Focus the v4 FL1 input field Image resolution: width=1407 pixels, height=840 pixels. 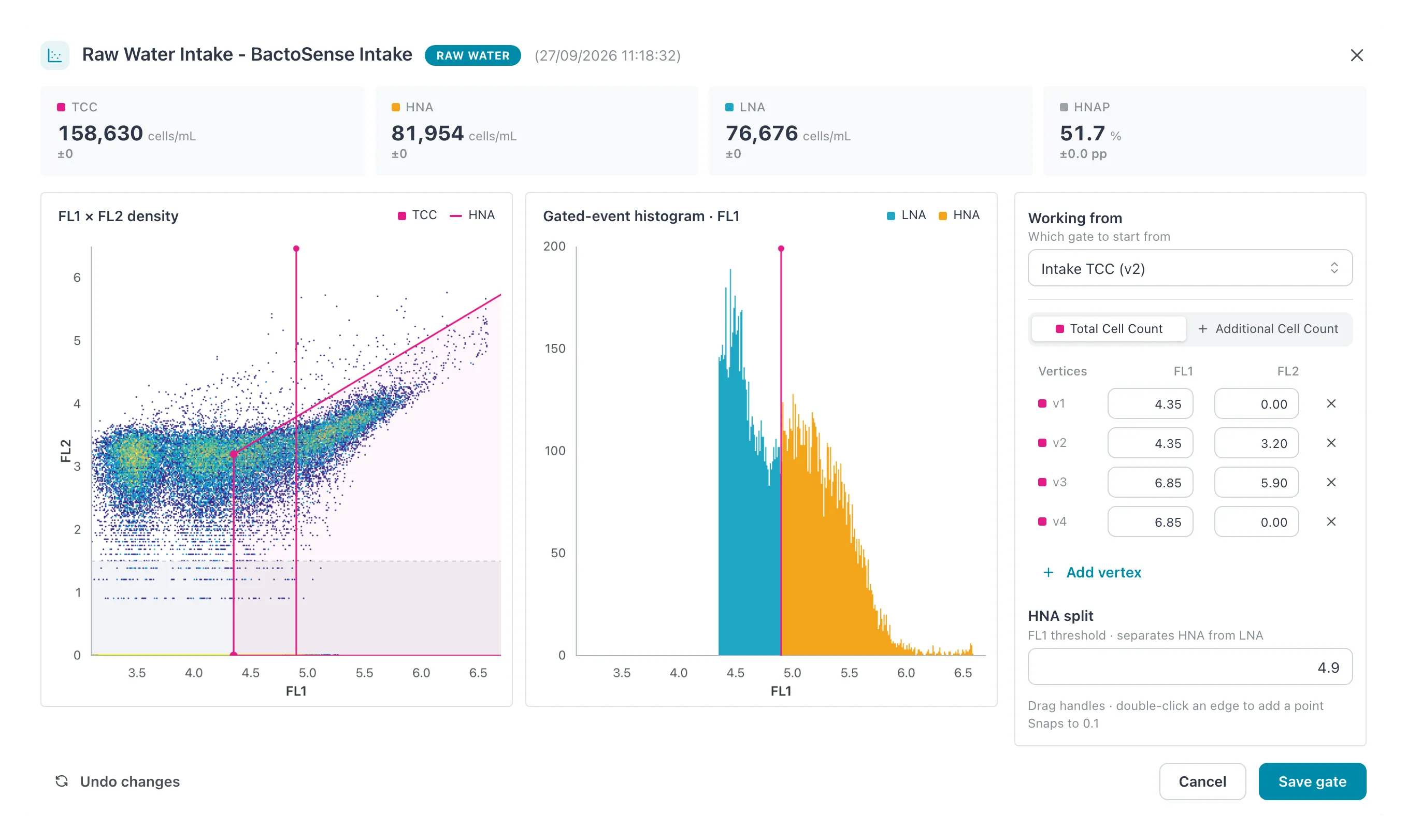click(1150, 522)
